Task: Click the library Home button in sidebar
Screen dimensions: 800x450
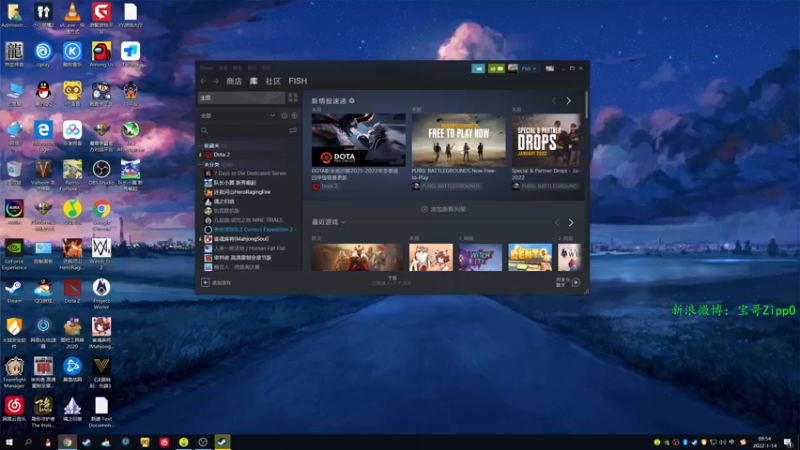Action: [x=241, y=97]
